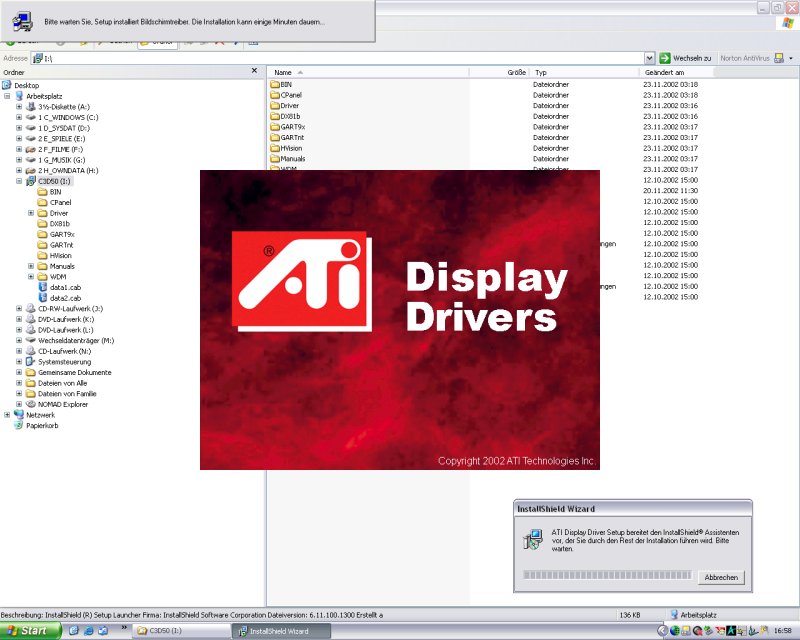Select HVision folder in the folder tree
The height and width of the screenshot is (640, 800).
[55, 256]
